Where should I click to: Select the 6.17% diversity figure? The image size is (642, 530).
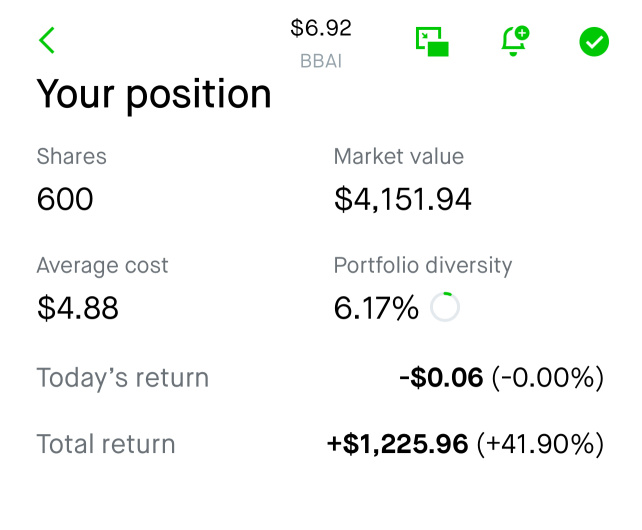376,308
